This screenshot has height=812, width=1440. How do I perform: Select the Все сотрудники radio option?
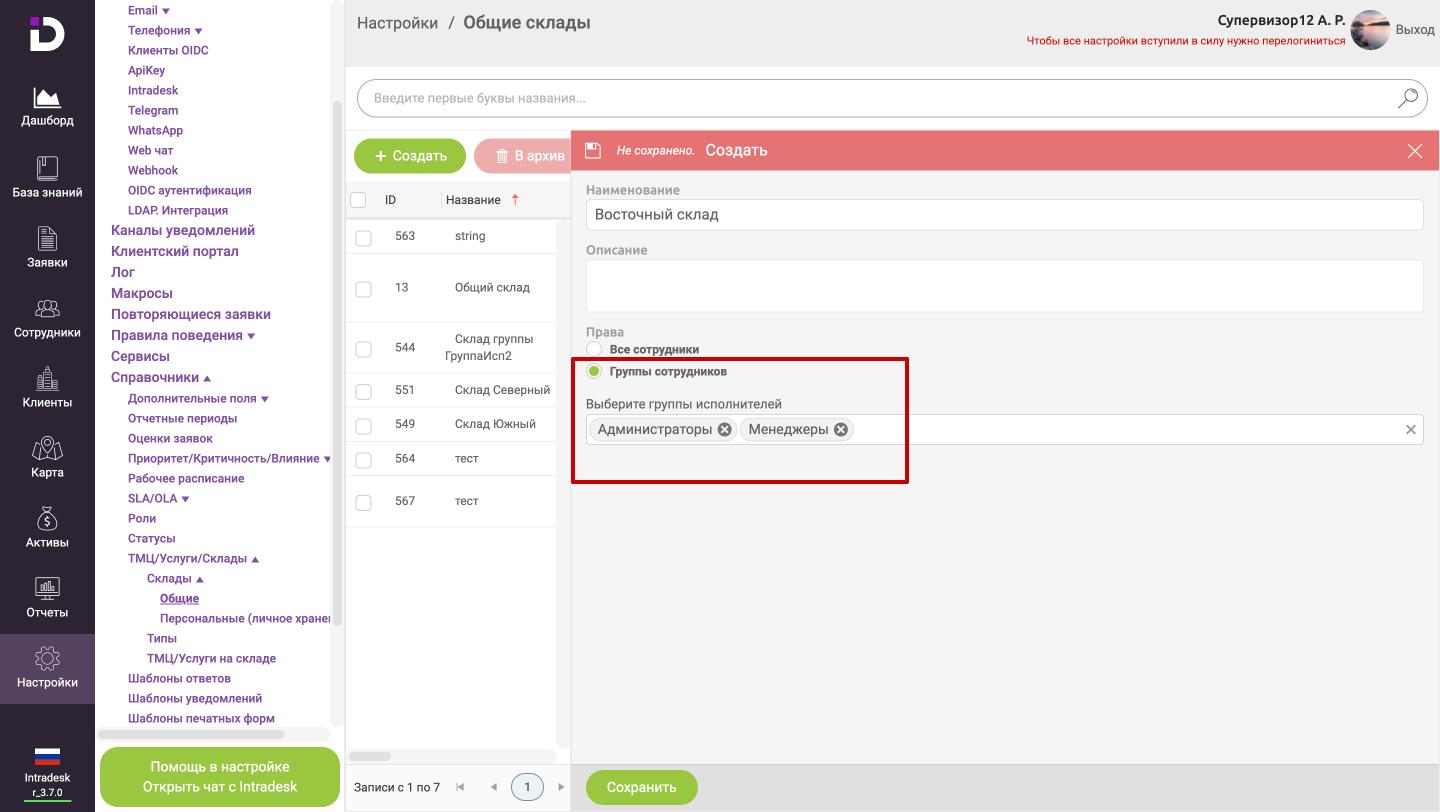click(594, 349)
